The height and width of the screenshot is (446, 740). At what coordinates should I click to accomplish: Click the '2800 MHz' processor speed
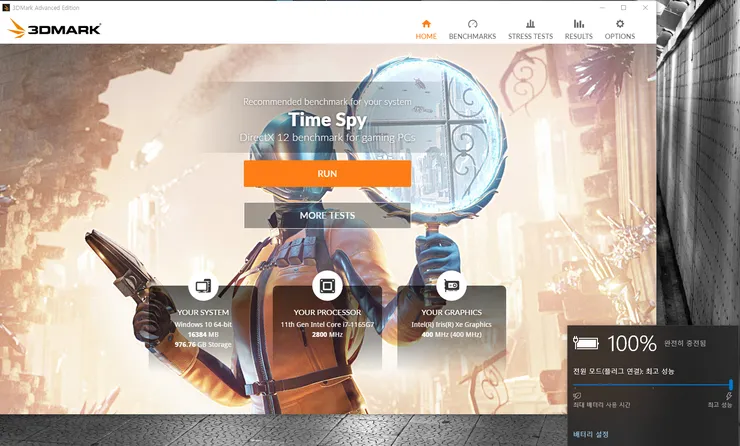[327, 335]
